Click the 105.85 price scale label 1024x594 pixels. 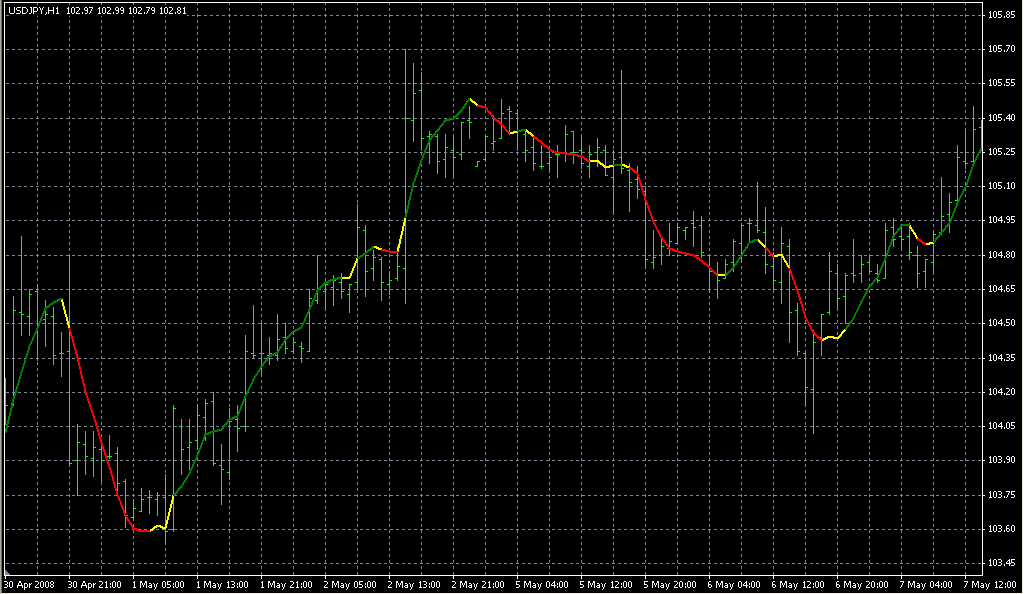click(1001, 14)
